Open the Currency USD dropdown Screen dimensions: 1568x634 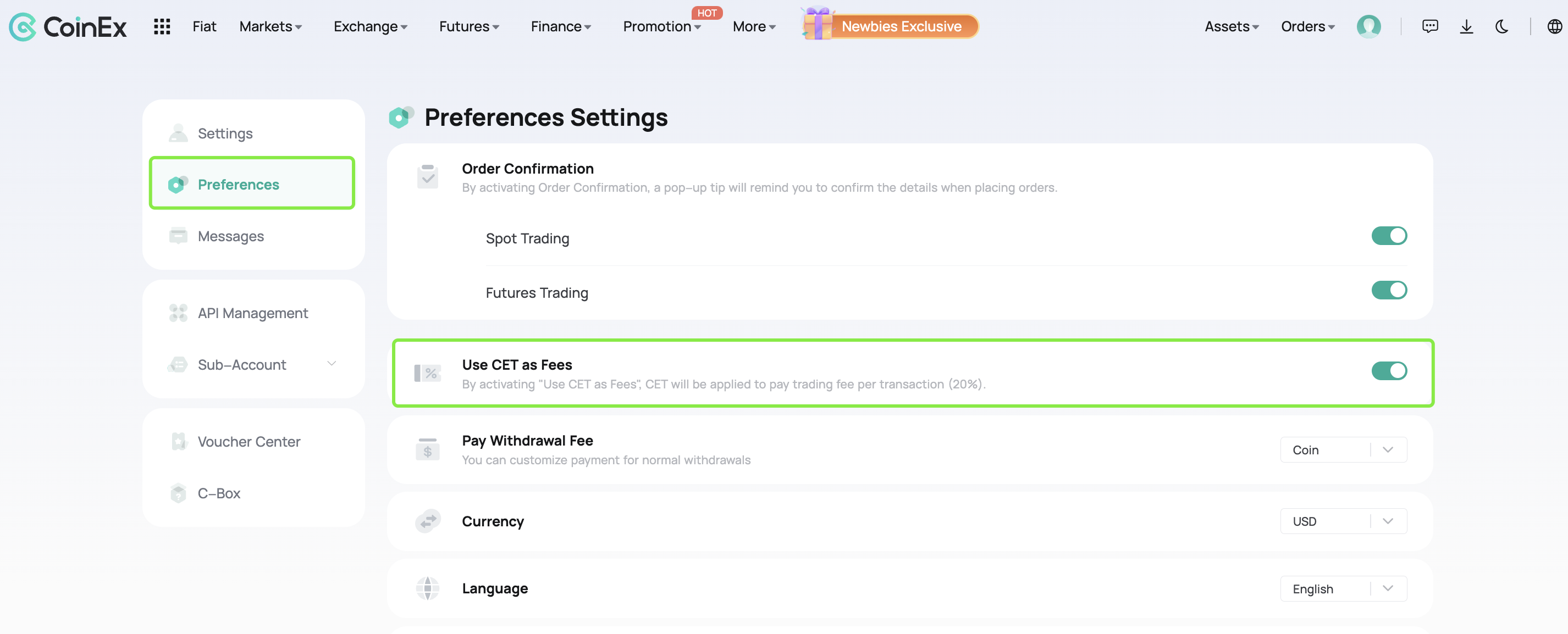pyautogui.click(x=1343, y=521)
